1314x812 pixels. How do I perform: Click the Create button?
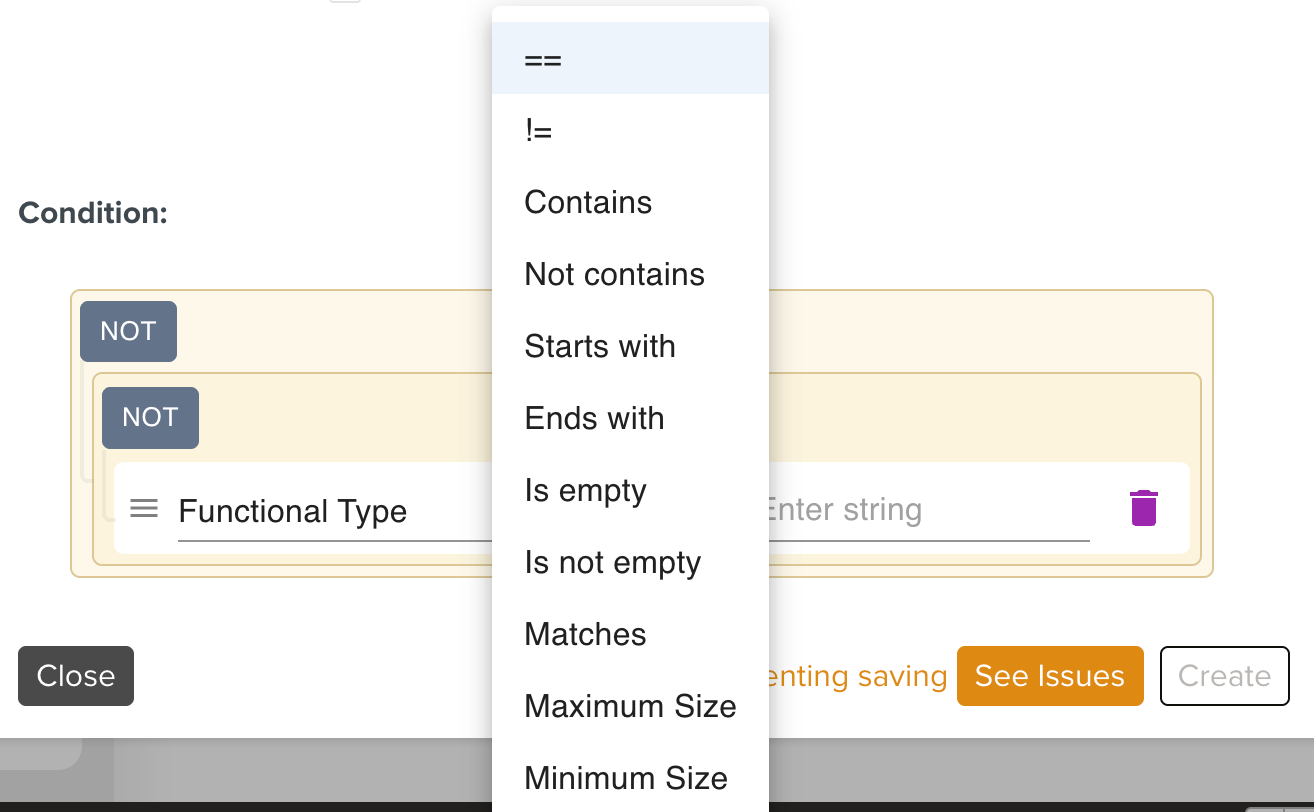pyautogui.click(x=1224, y=676)
